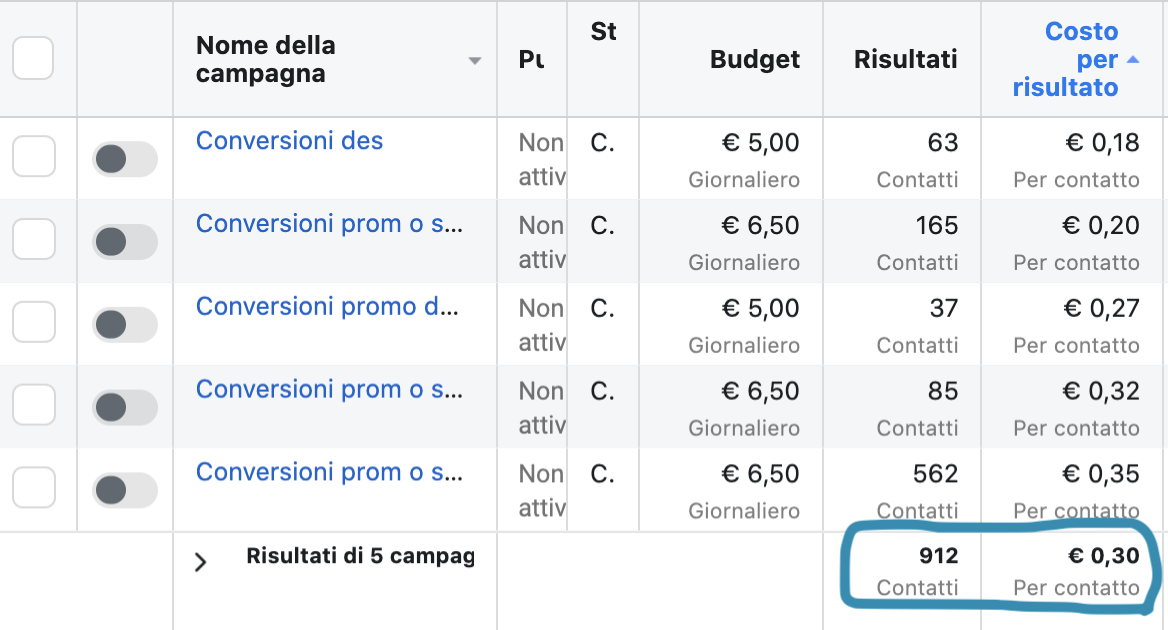Enable the Conversioni des campaign toggle
1168x630 pixels.
pos(124,159)
